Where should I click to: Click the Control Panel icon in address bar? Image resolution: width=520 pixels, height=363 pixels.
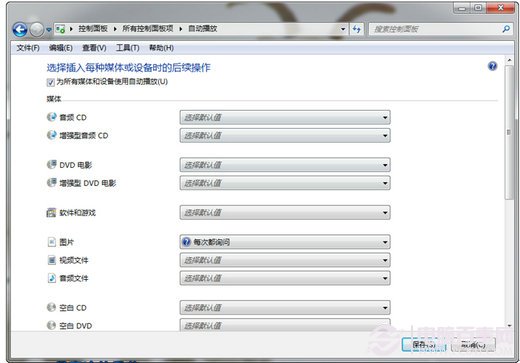tap(60, 29)
